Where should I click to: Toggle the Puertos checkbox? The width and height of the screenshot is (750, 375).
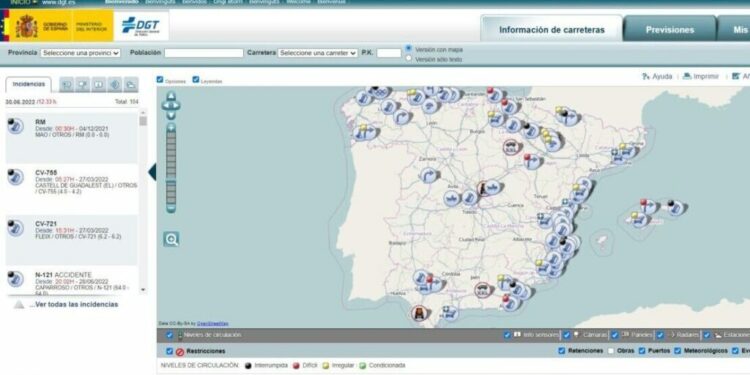click(x=642, y=351)
